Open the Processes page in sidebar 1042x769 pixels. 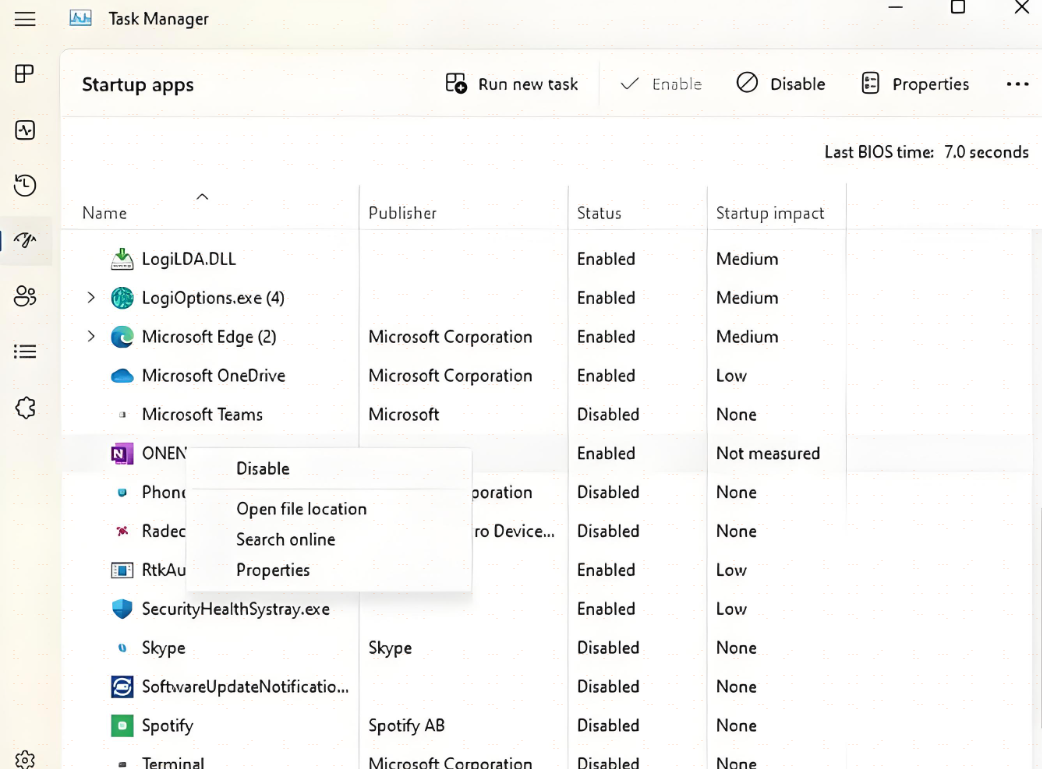tap(25, 73)
